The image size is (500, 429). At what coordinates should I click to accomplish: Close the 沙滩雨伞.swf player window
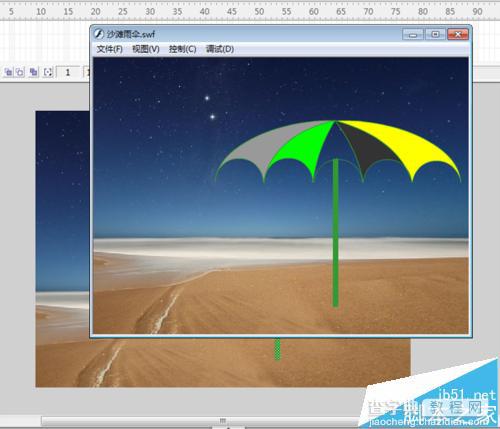point(458,34)
